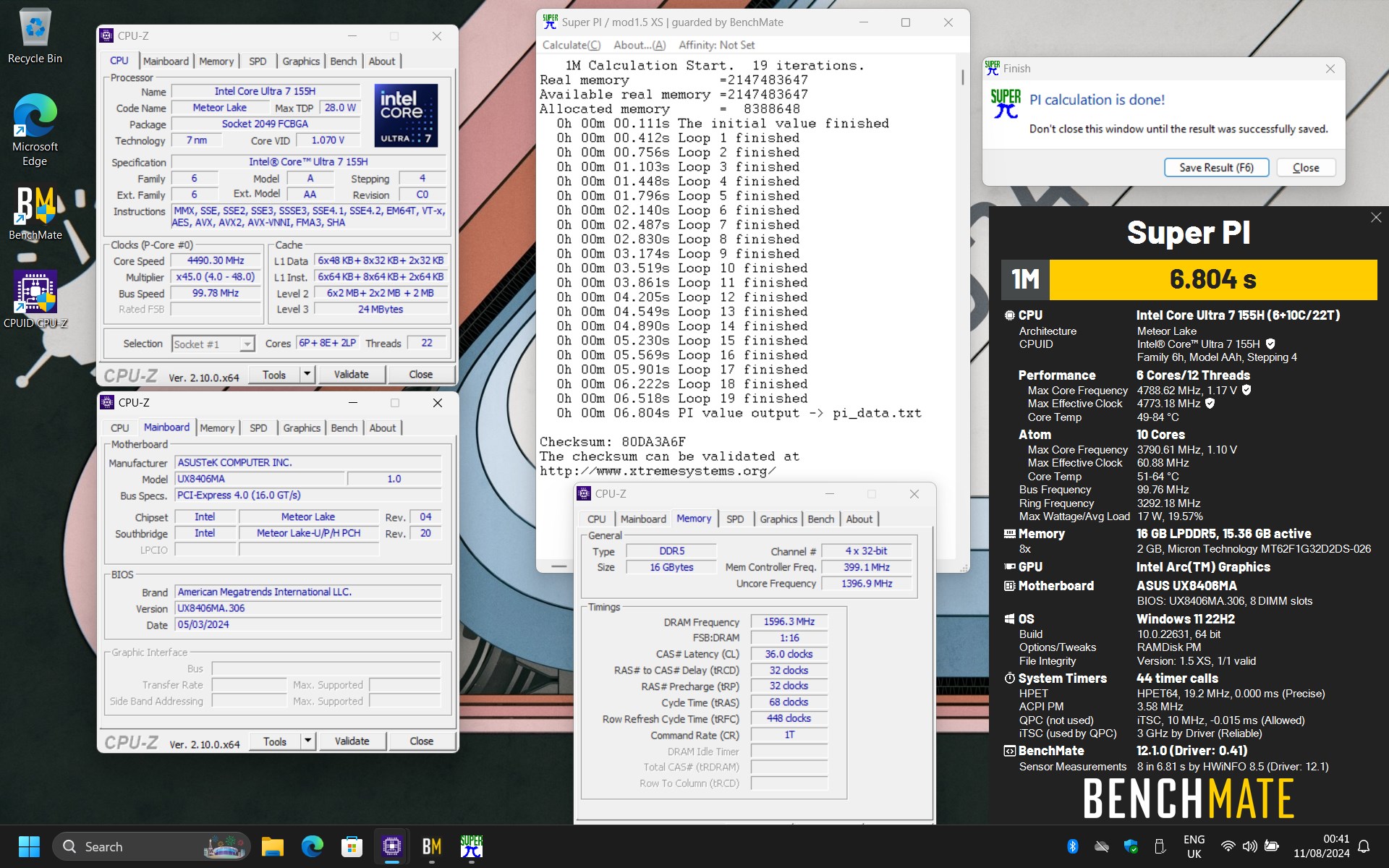Click the Multiplier value x45.0 (4.0 - 48.0)
Screen dimensions: 1389x868
pyautogui.click(x=216, y=277)
